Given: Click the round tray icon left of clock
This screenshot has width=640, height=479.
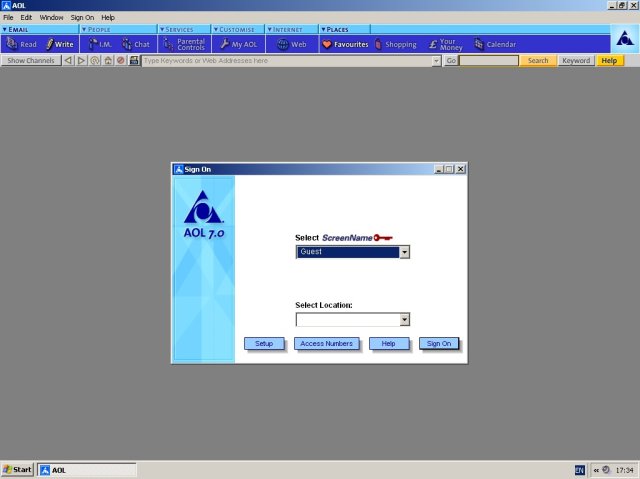Looking at the screenshot, I should click(606, 470).
